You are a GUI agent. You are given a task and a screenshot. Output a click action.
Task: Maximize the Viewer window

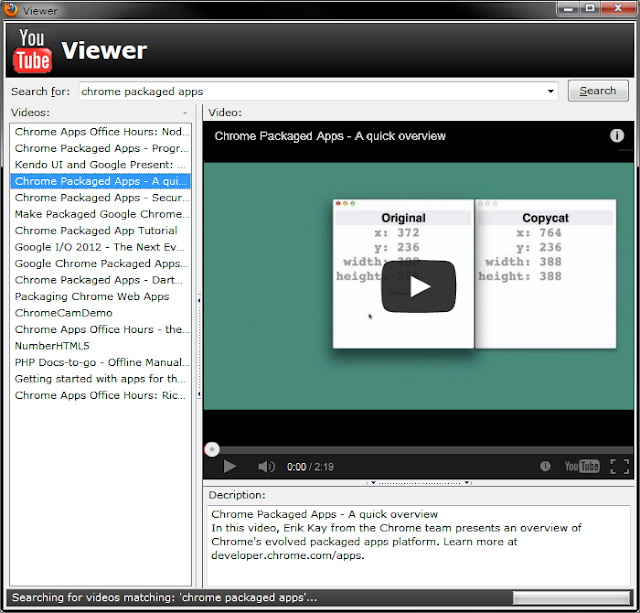(x=590, y=8)
